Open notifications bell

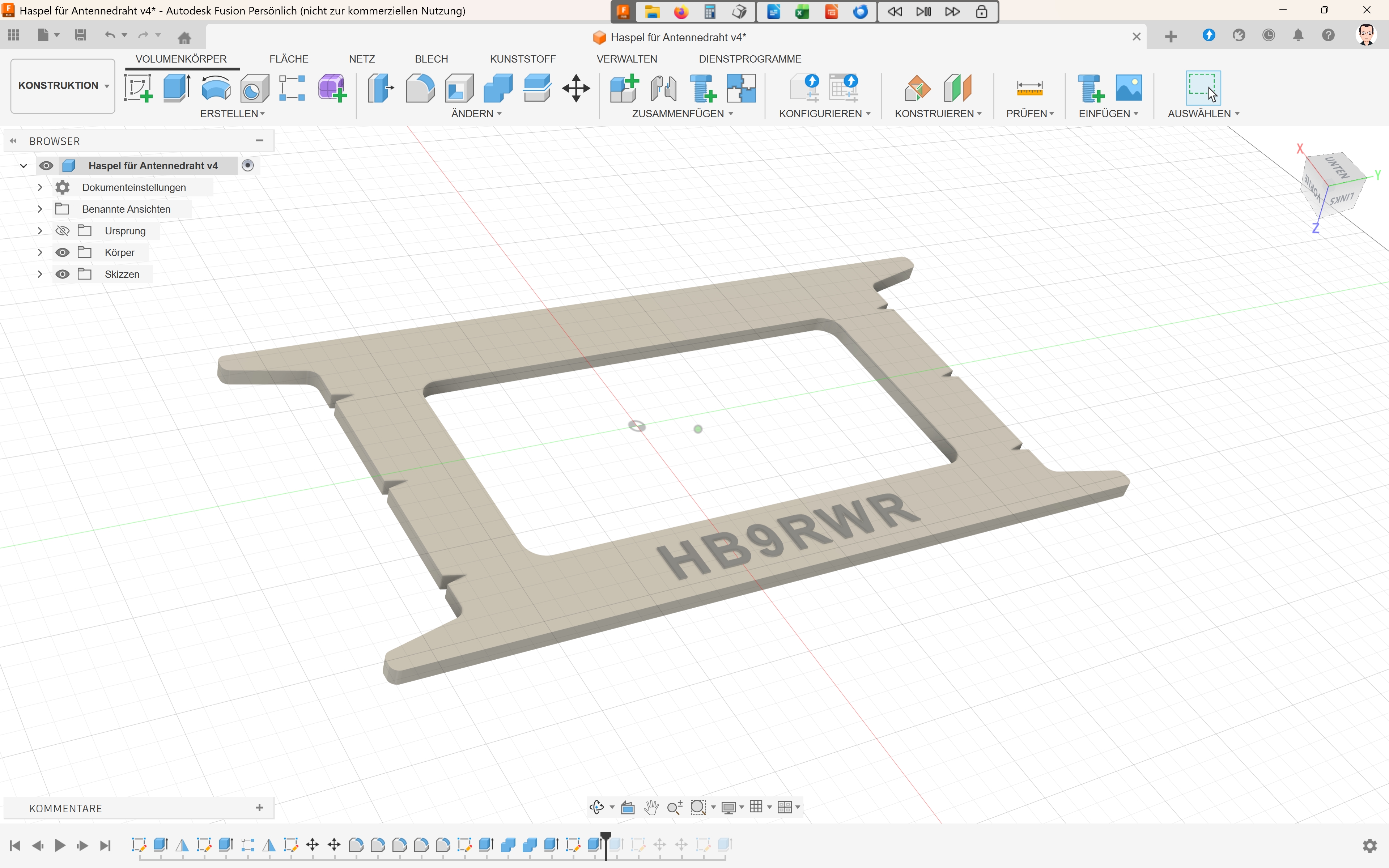tap(1298, 35)
